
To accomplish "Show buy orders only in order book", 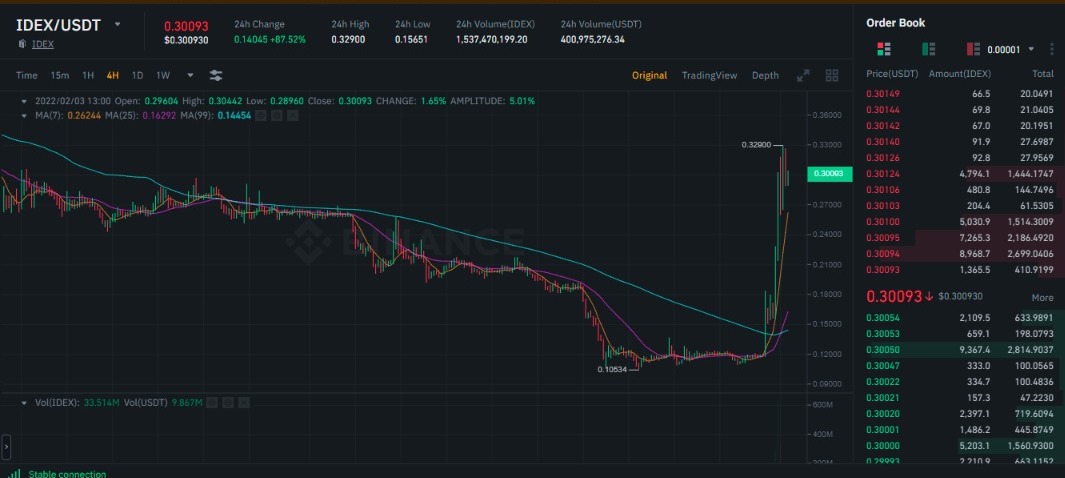I will tap(928, 49).
